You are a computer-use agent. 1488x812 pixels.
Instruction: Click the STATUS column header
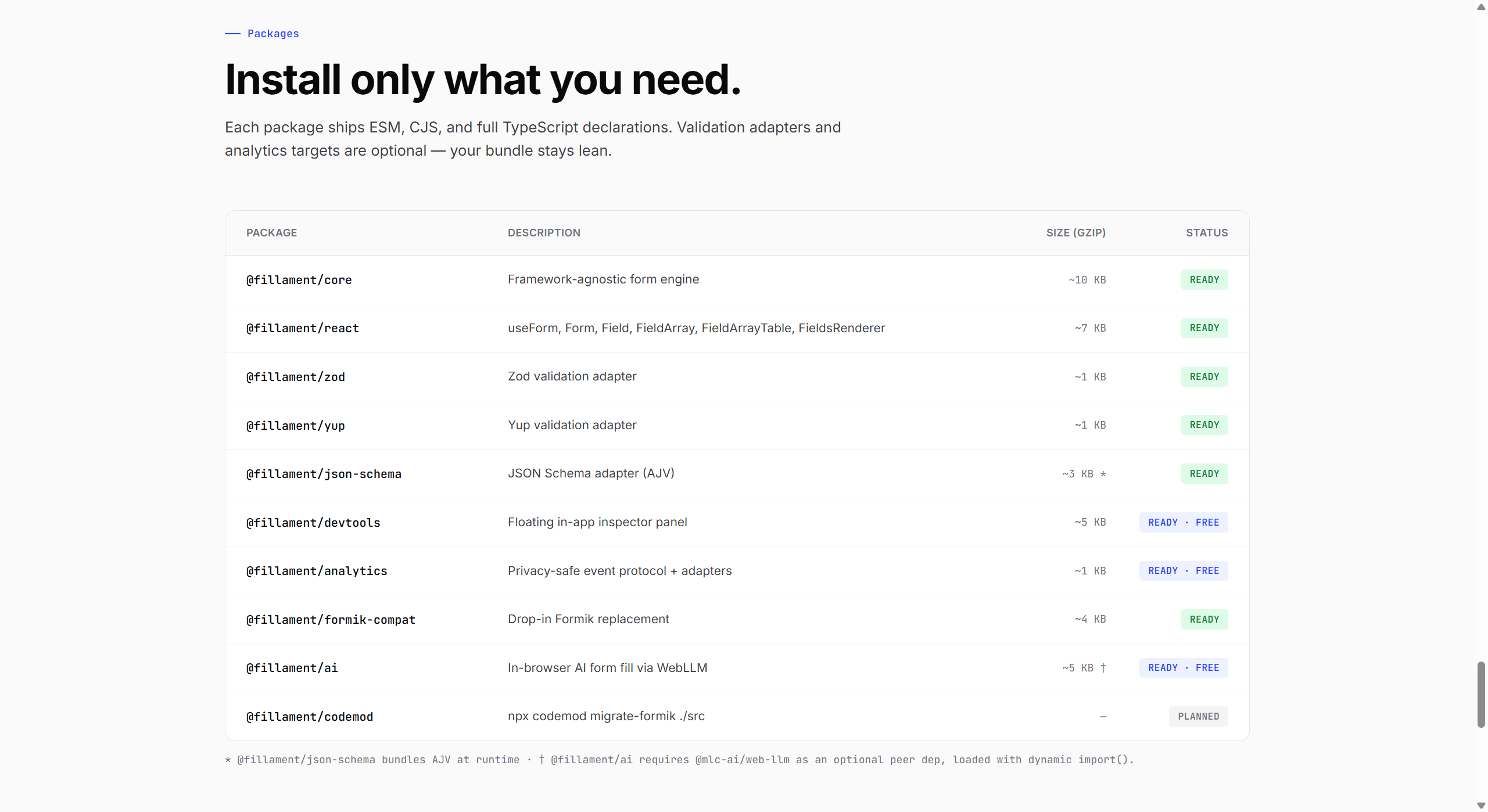coord(1207,233)
